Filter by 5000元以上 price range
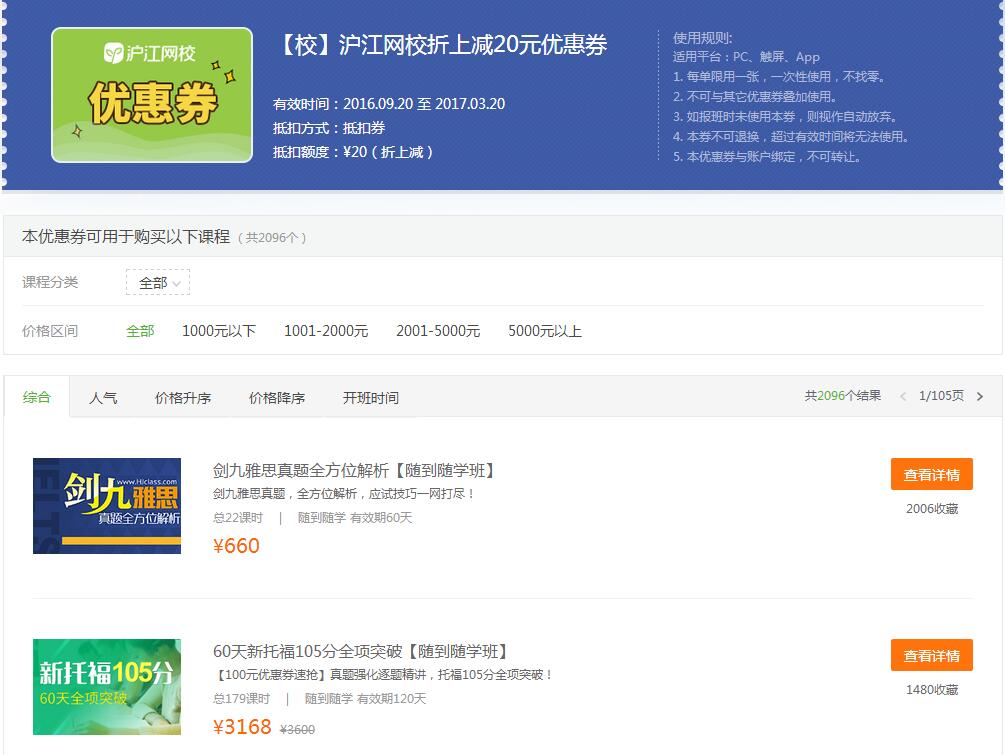 [545, 331]
